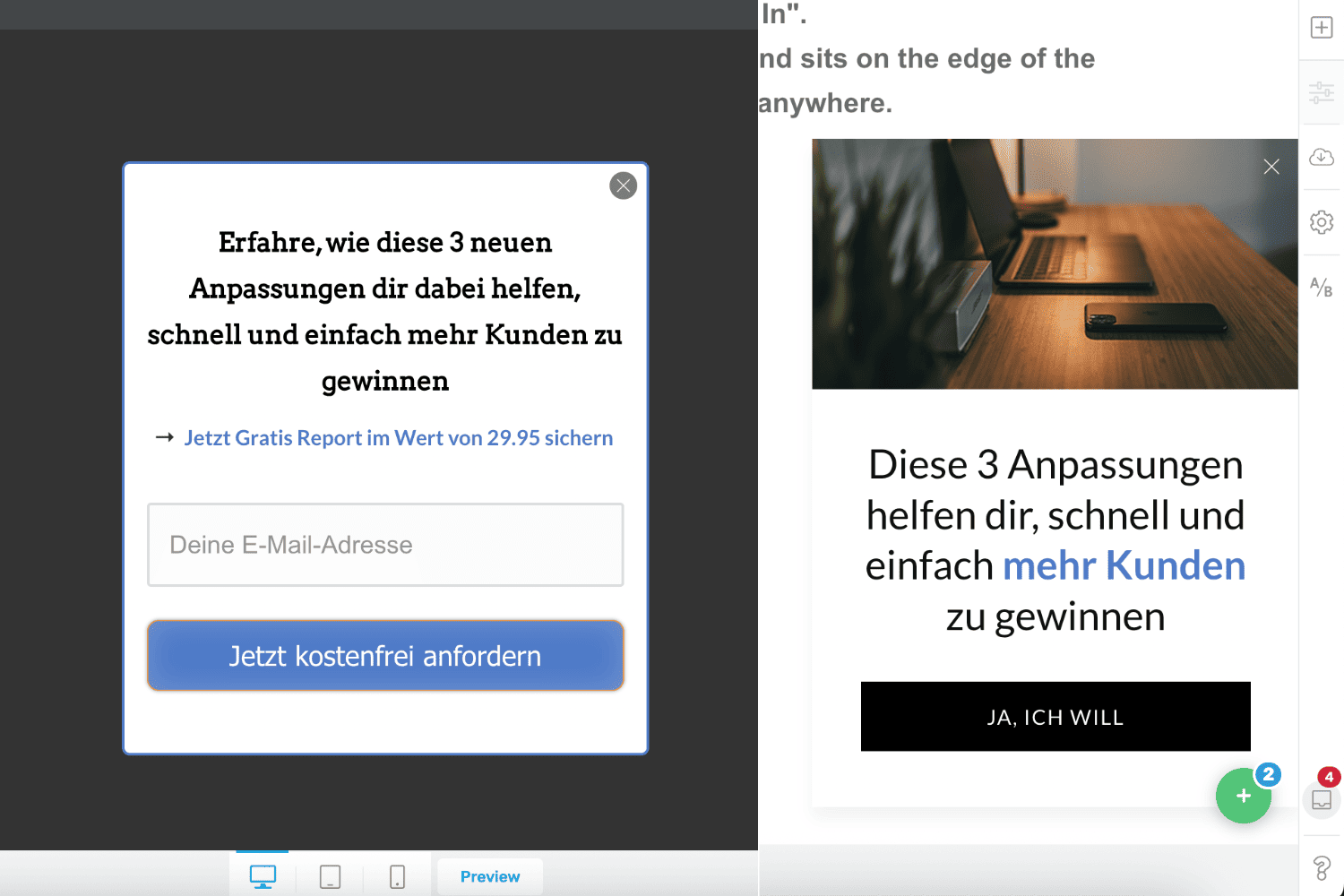Image resolution: width=1344 pixels, height=896 pixels.
Task: Click Jetzt kostenfrei anfordern button
Action: (x=385, y=656)
